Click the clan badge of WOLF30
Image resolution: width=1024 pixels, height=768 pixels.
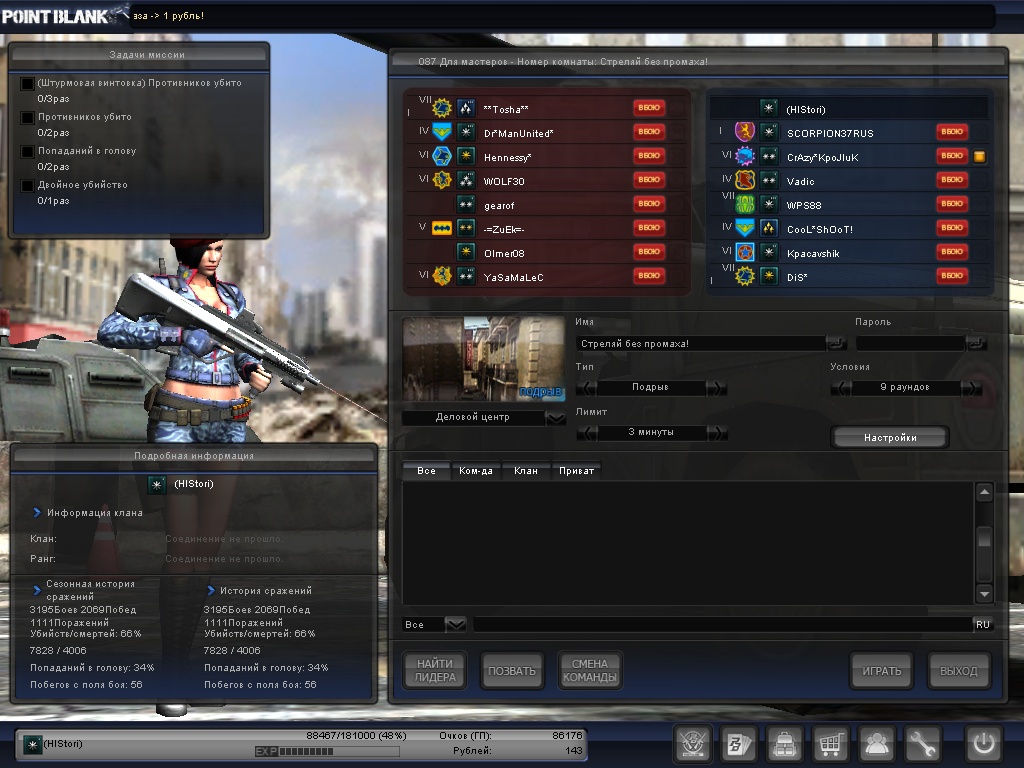pyautogui.click(x=442, y=180)
